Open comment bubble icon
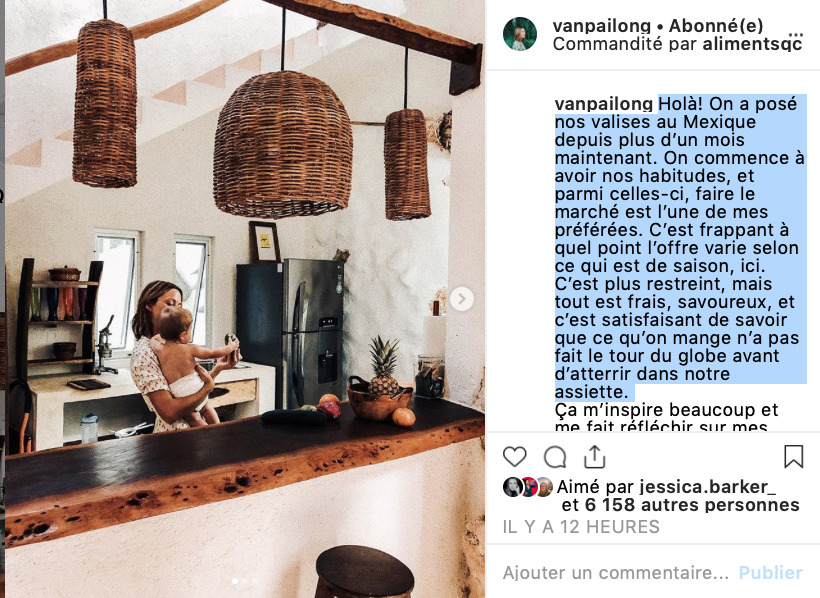Screen dimensions: 820x598 (555, 457)
